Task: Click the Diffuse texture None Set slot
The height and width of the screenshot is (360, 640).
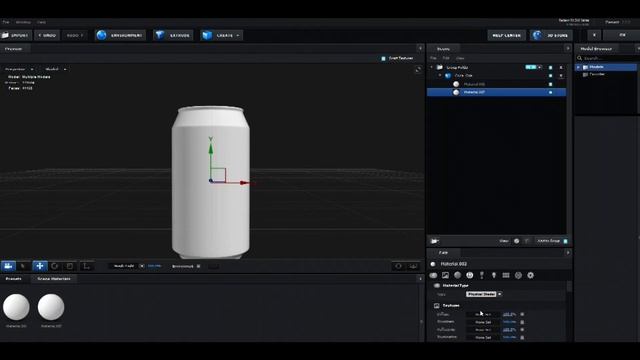Action: pos(483,315)
